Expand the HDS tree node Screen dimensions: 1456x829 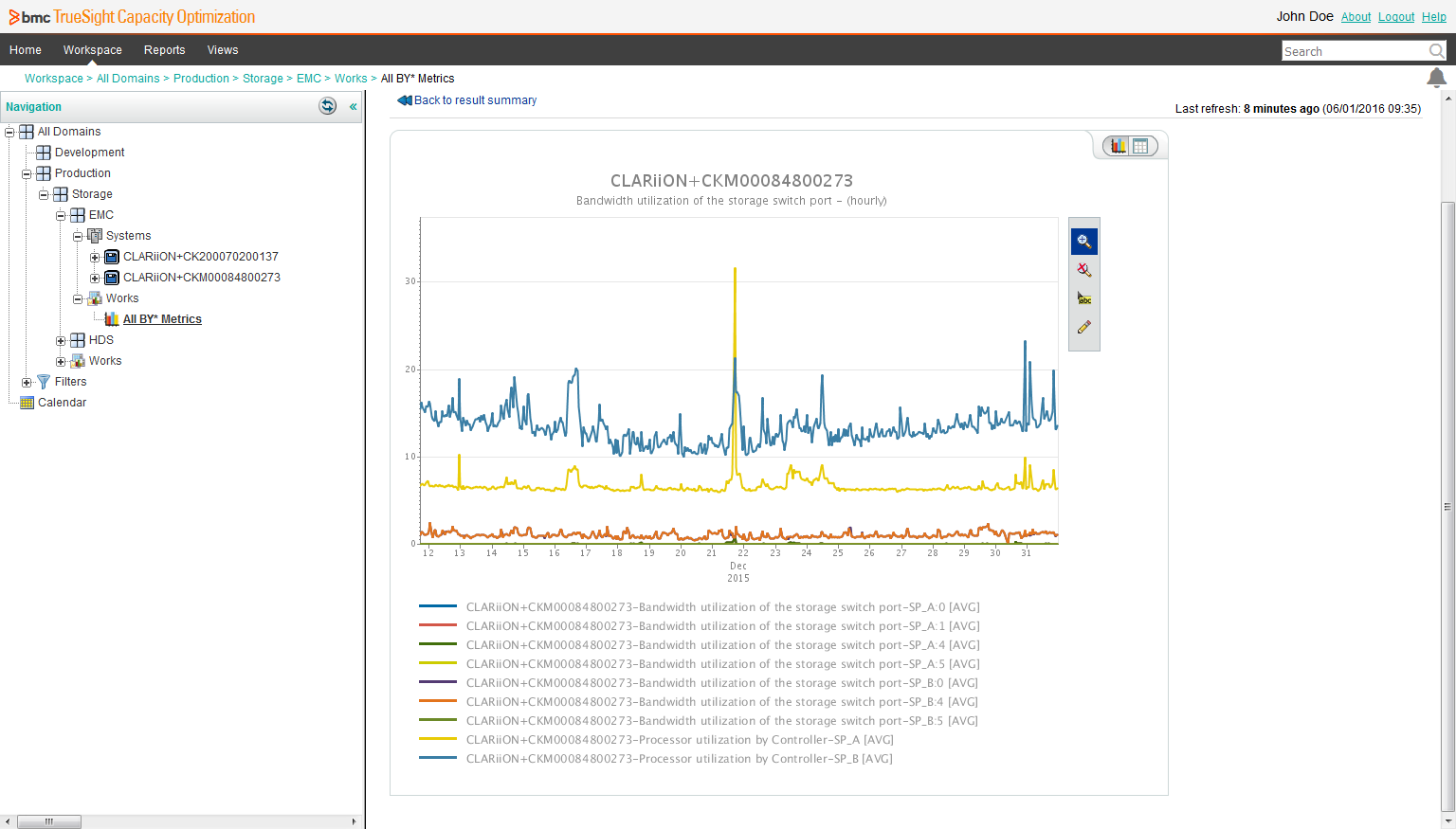click(x=61, y=340)
